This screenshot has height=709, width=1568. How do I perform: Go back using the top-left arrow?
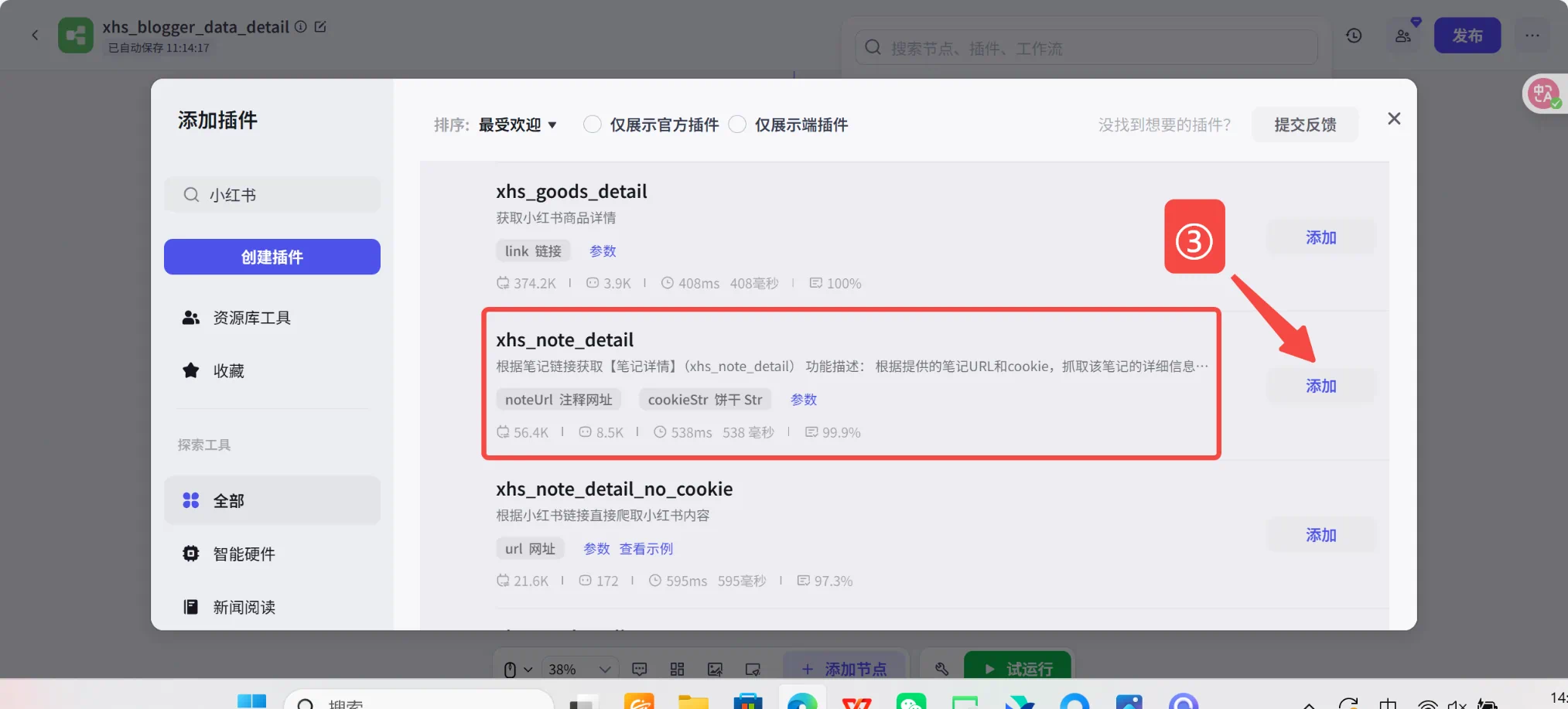point(35,35)
